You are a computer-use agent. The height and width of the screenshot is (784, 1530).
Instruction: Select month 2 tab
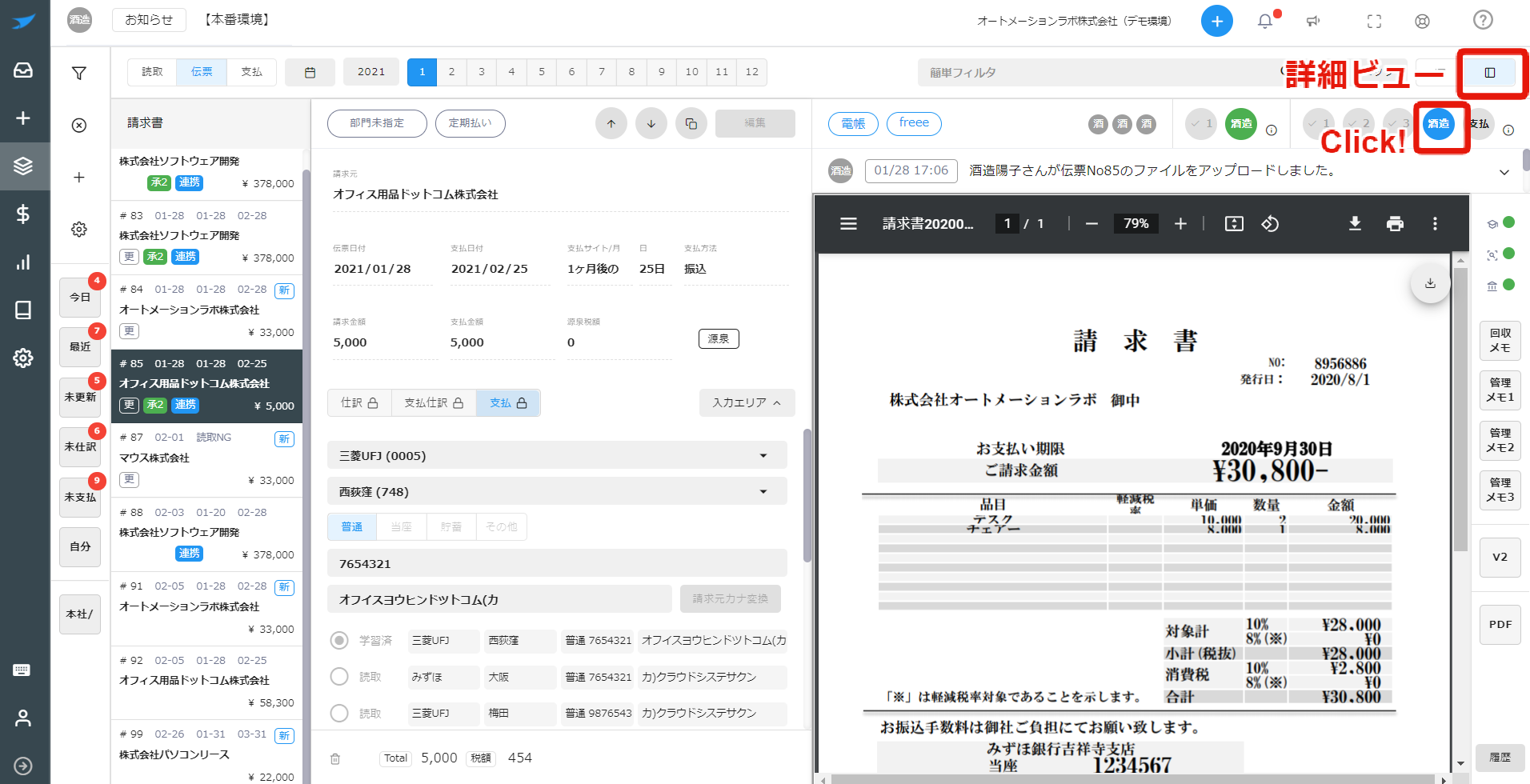pyautogui.click(x=452, y=72)
